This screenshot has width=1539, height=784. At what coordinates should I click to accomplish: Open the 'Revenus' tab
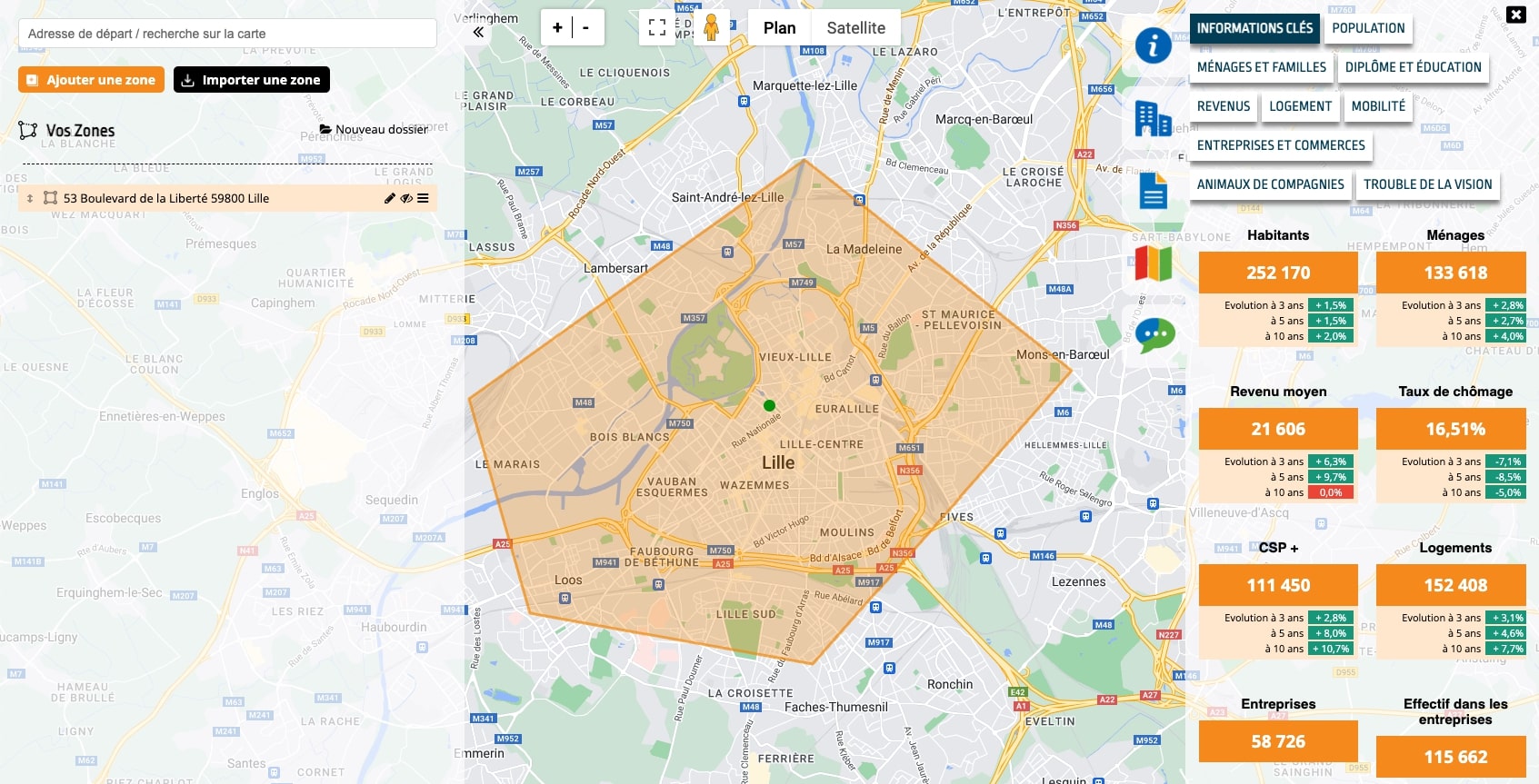tap(1224, 106)
